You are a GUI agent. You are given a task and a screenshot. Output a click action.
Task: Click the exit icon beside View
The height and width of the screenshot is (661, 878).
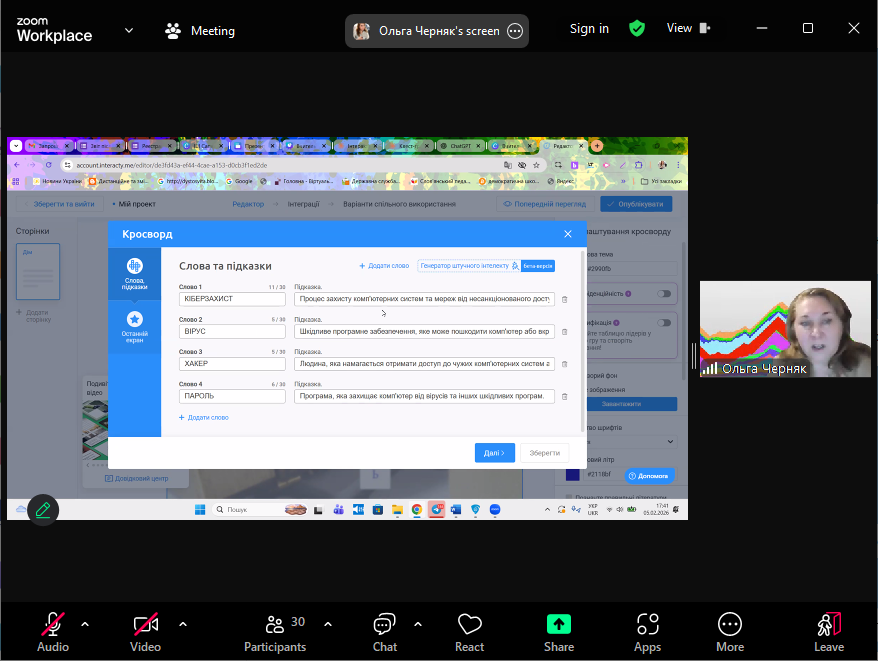[x=708, y=29]
